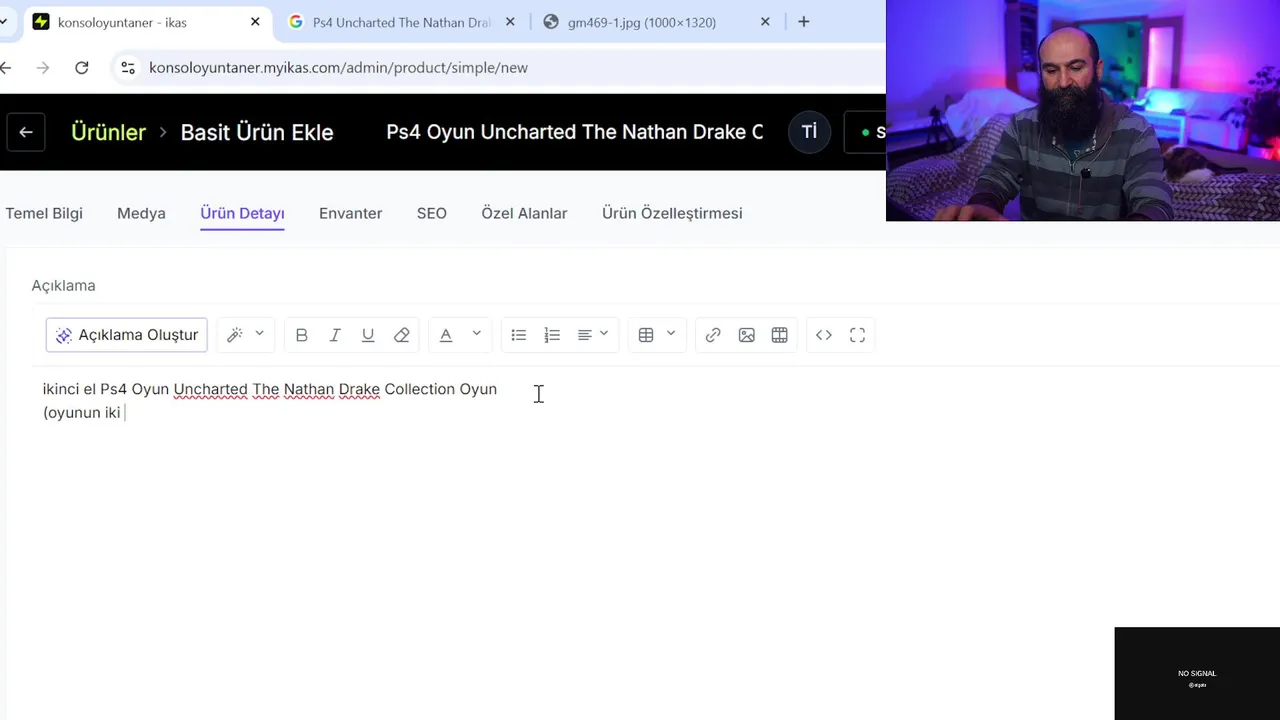Expand the magic wand dropdown chevron
Screen dimensions: 1280x720
[x=259, y=334]
